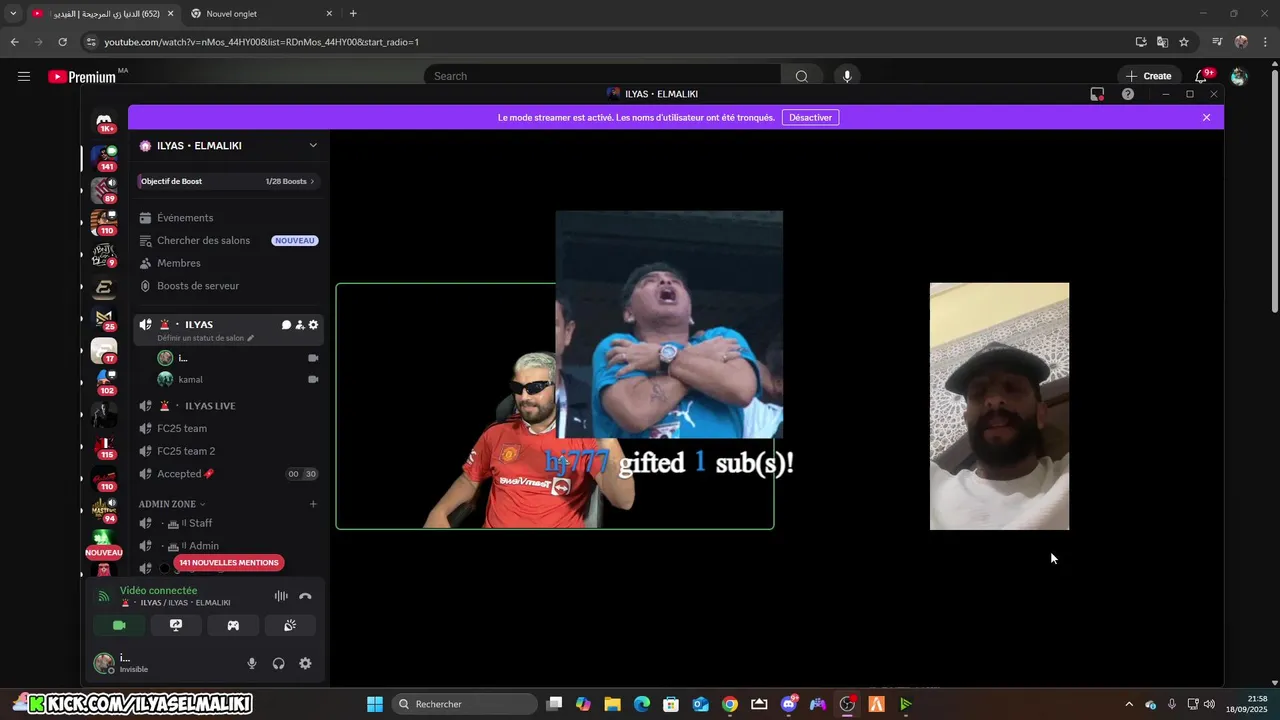Start Discord screen share
The height and width of the screenshot is (720, 1280).
pyautogui.click(x=176, y=625)
